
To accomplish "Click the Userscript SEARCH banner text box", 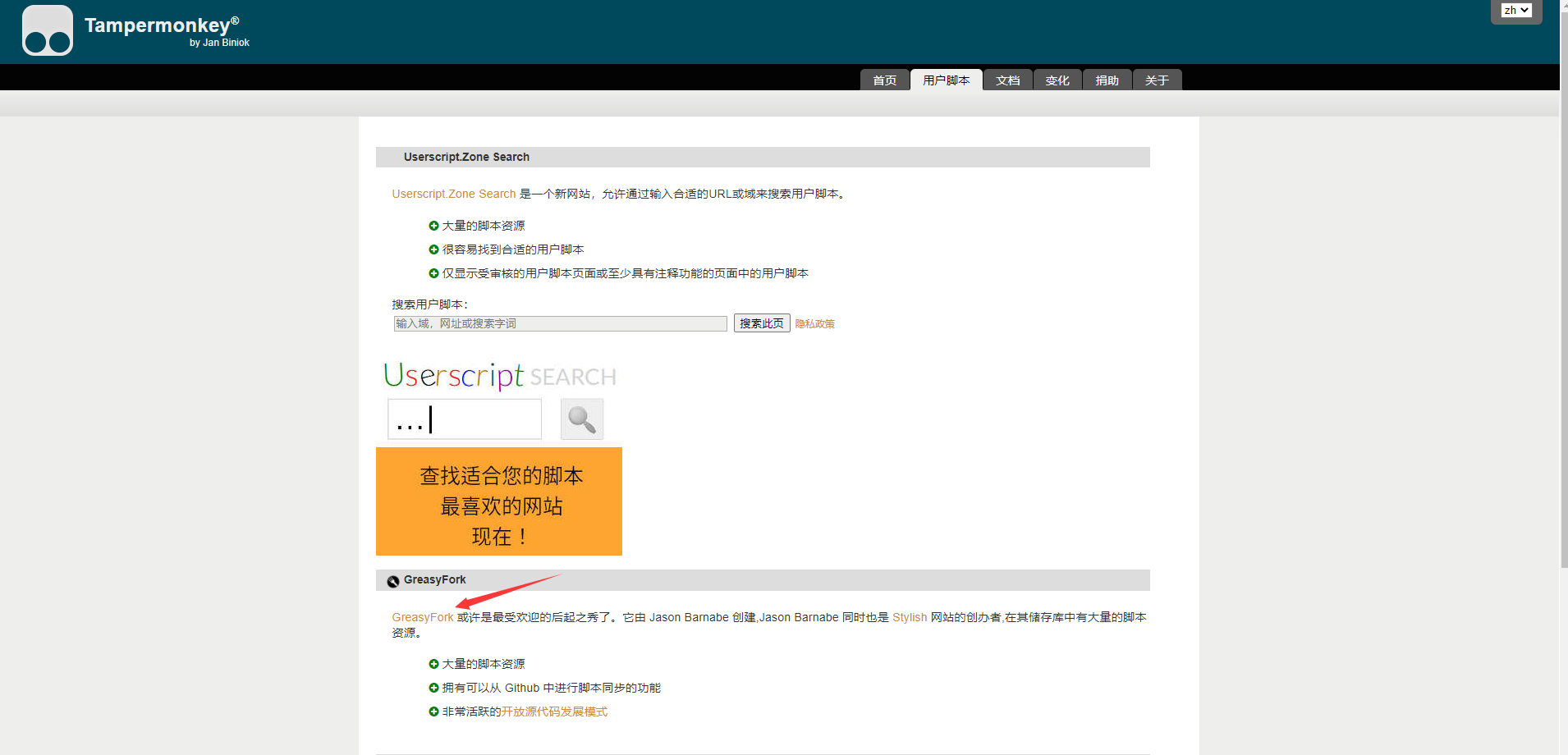I will [465, 419].
